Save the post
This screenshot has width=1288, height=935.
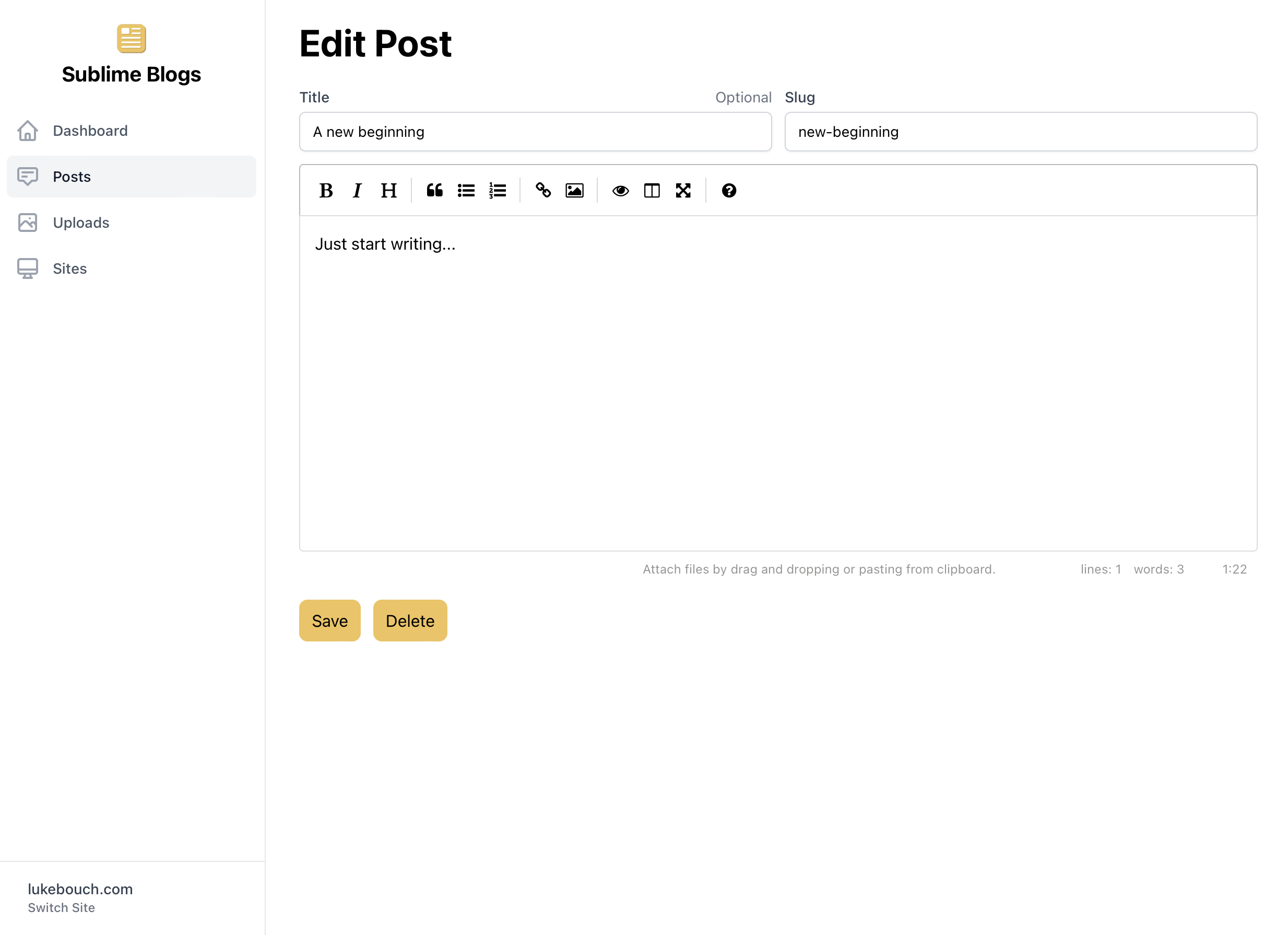[329, 621]
